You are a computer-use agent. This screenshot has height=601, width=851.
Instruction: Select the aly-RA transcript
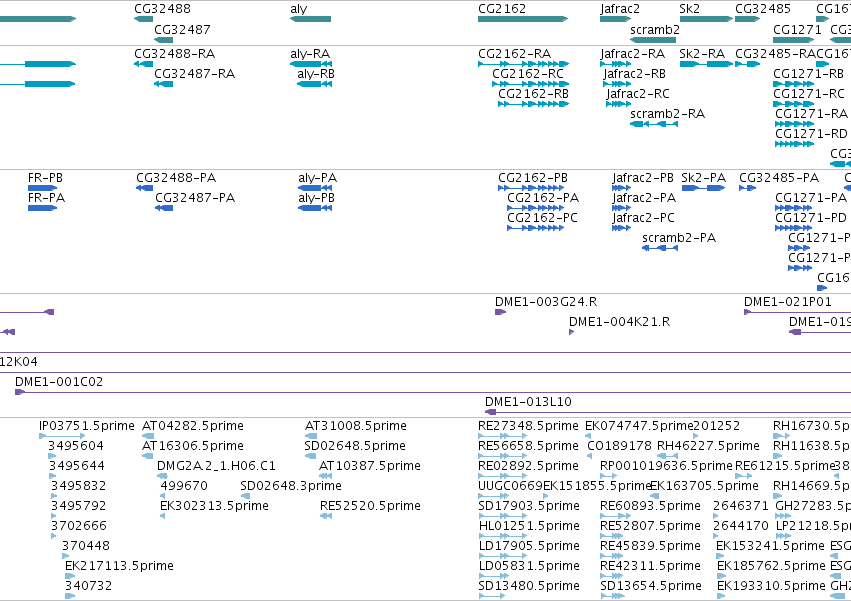click(x=311, y=64)
